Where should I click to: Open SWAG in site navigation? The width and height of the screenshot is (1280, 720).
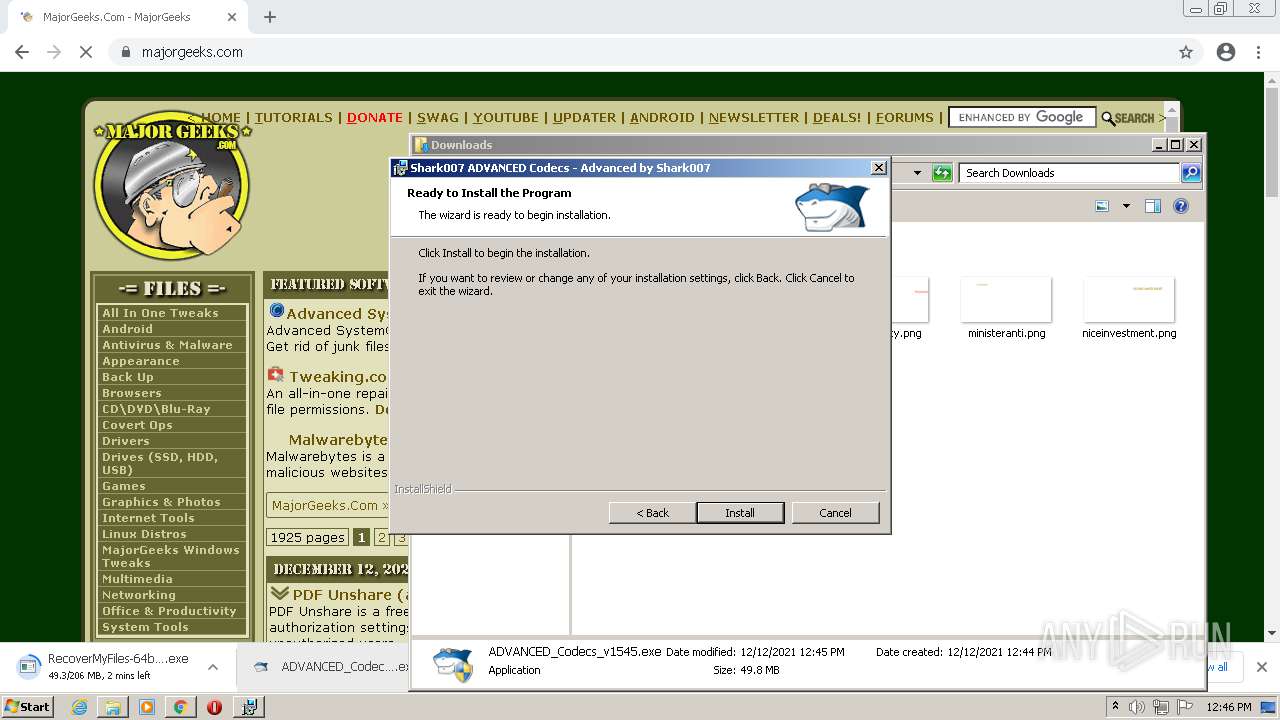[x=437, y=117]
